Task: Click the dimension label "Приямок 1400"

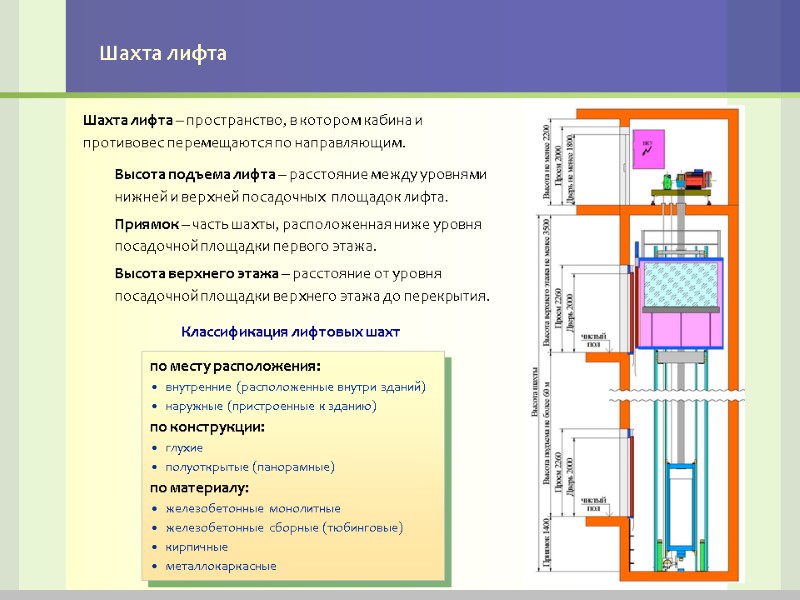Action: [546, 543]
